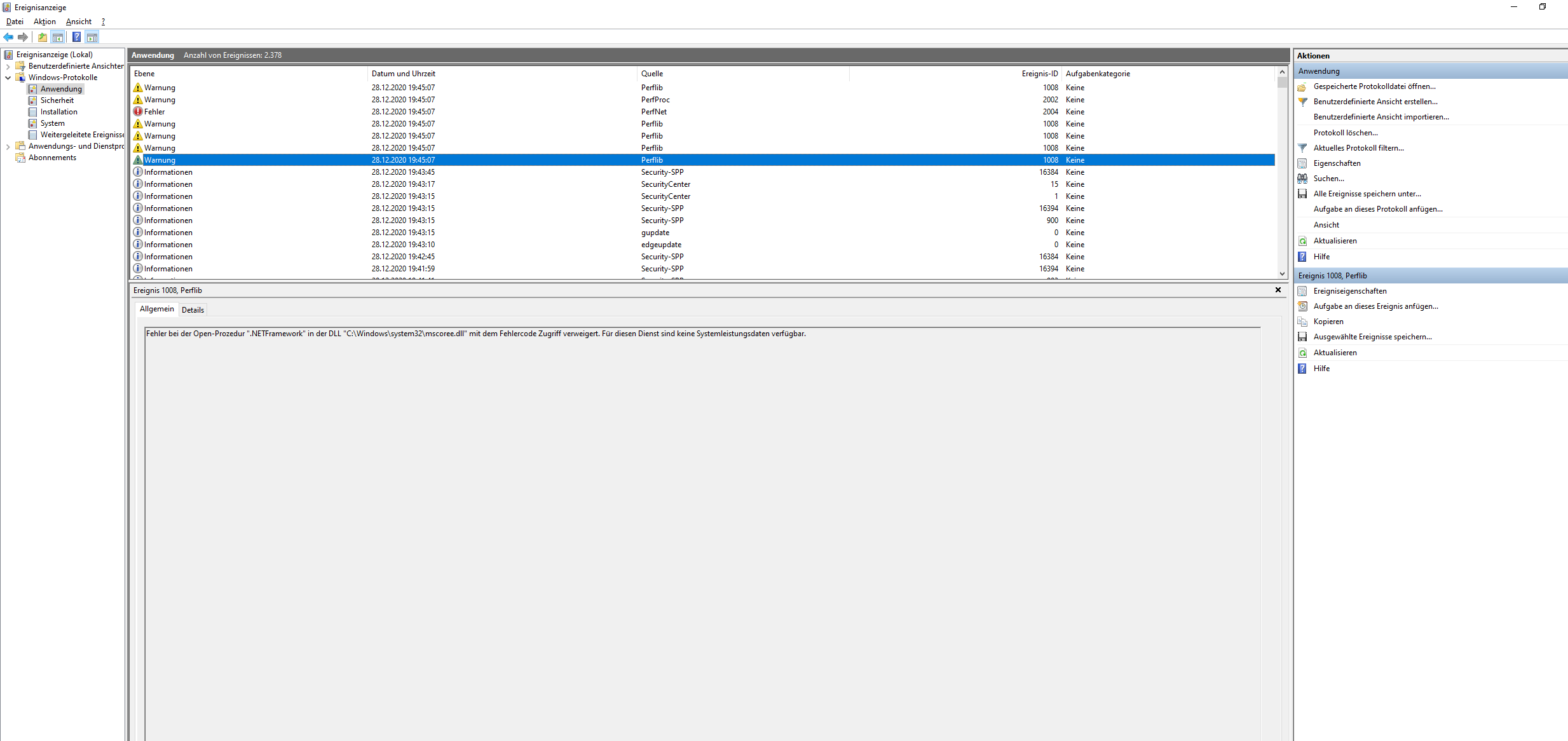Click the Kopieren icon in actions pane
1568x741 pixels.
pos(1302,322)
